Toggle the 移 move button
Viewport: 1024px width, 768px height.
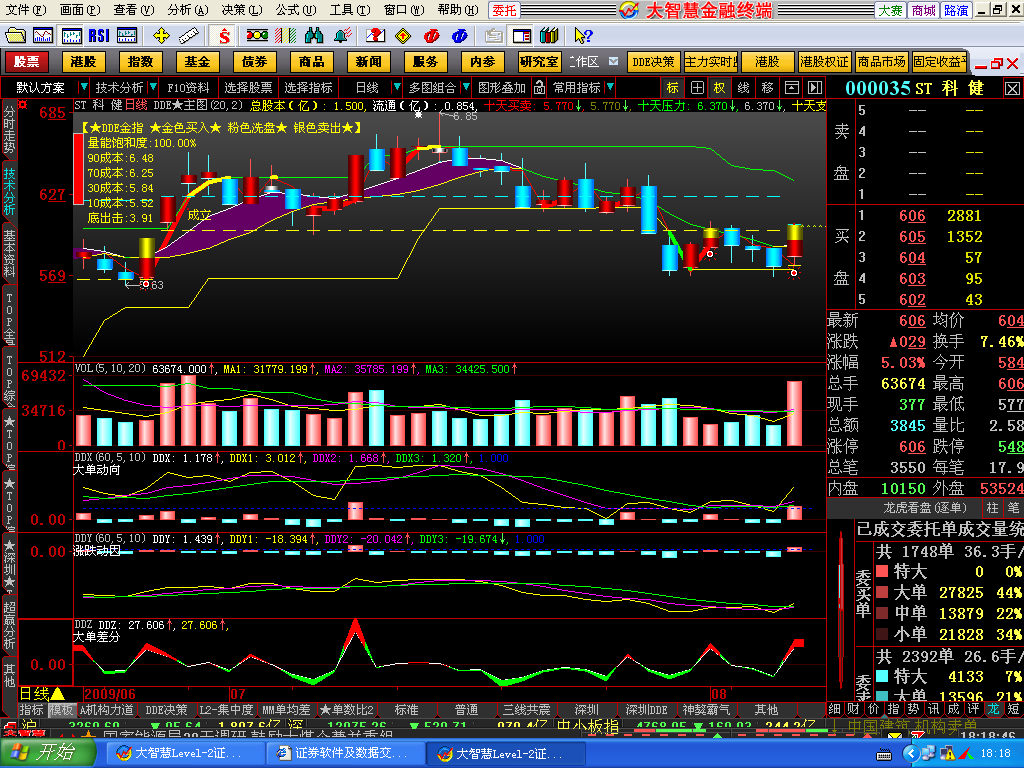pyautogui.click(x=767, y=88)
